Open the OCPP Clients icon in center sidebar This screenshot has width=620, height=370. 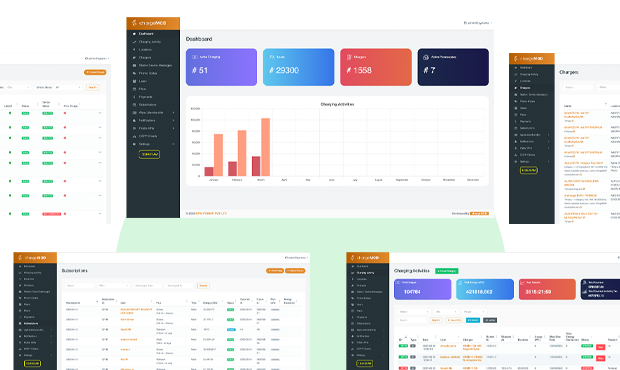(x=134, y=136)
